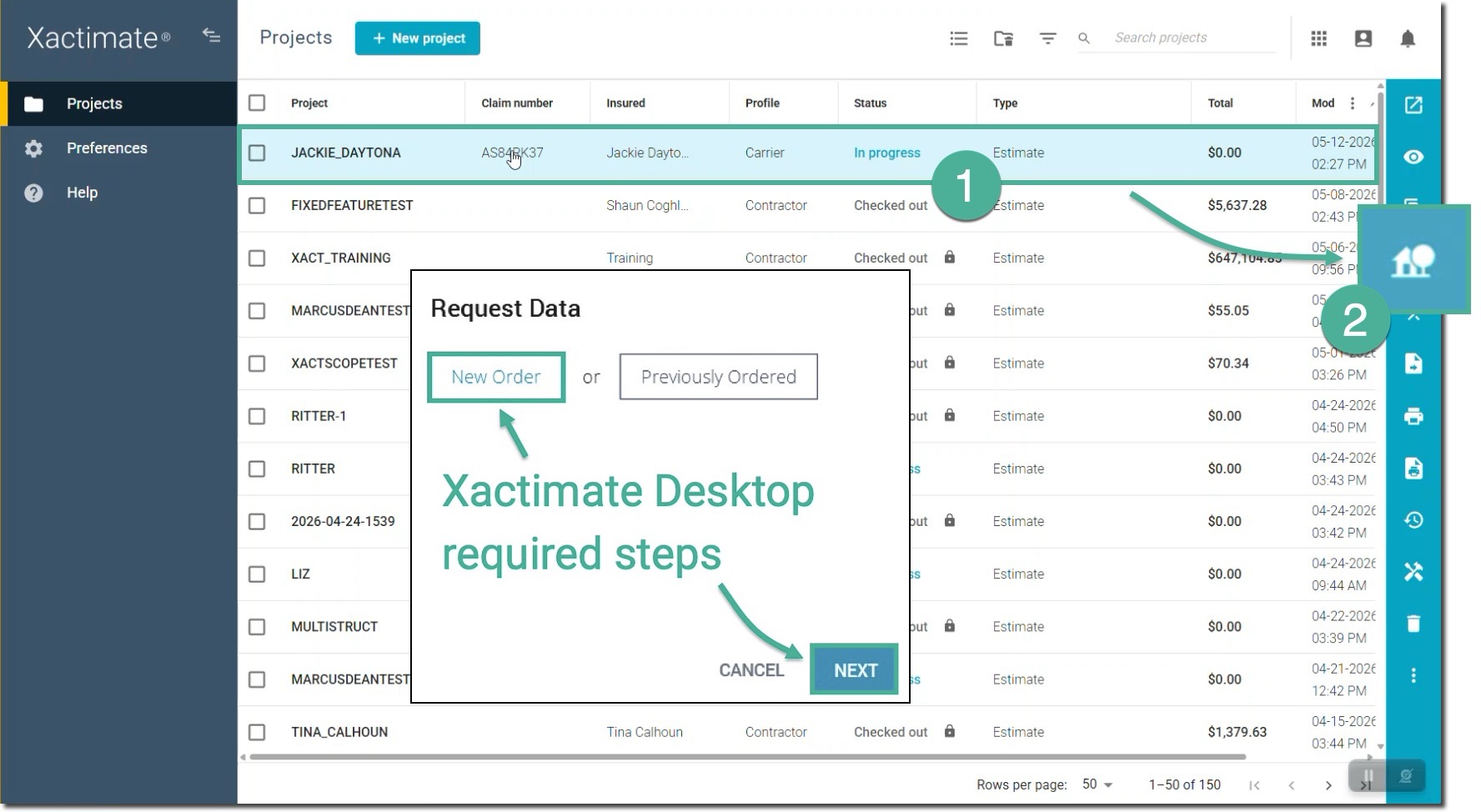1481x812 pixels.
Task: Choose New Order in Request Data
Action: point(496,377)
